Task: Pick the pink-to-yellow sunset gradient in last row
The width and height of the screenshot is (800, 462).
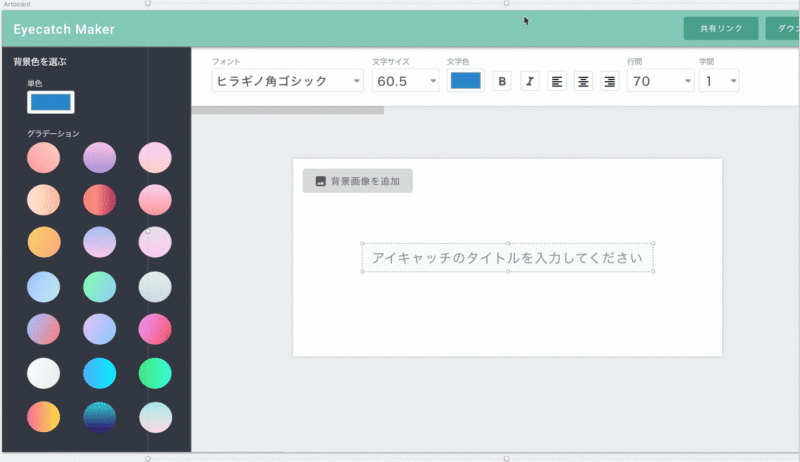Action: coord(43,417)
